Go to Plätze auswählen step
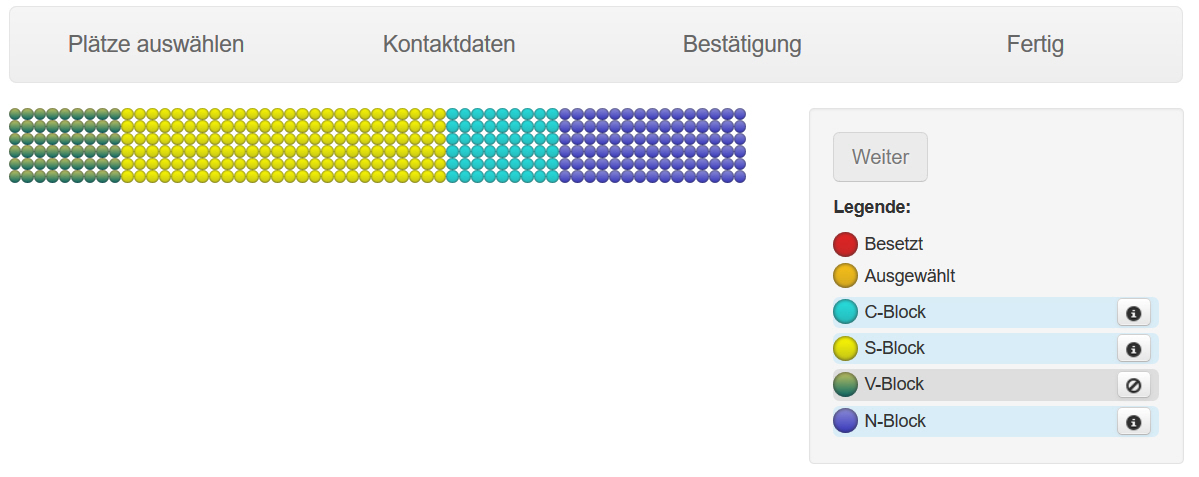Screen dimensions: 1199x477 pos(156,44)
